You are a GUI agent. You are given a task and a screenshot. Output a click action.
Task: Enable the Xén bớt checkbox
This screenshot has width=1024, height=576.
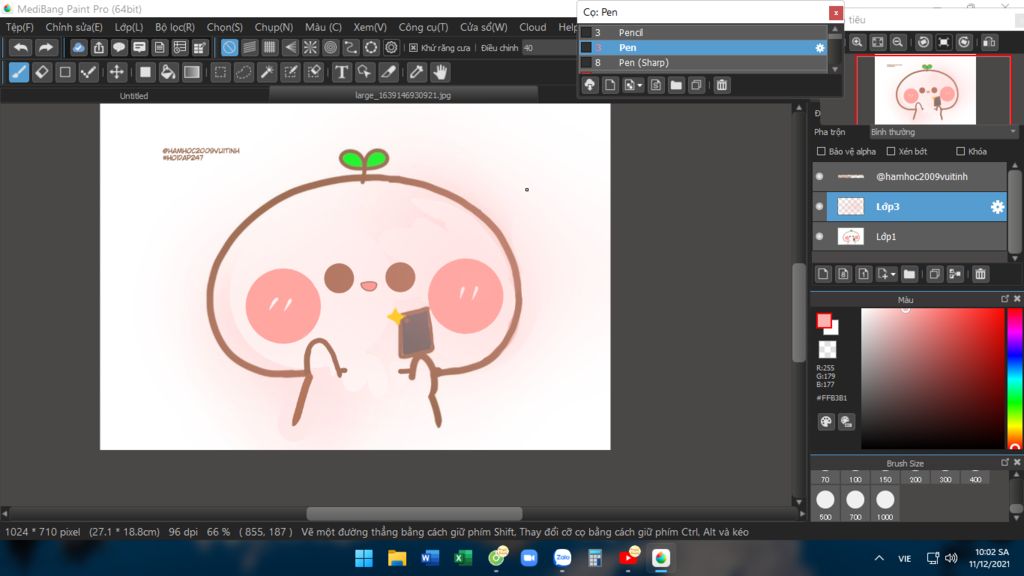[x=891, y=152]
